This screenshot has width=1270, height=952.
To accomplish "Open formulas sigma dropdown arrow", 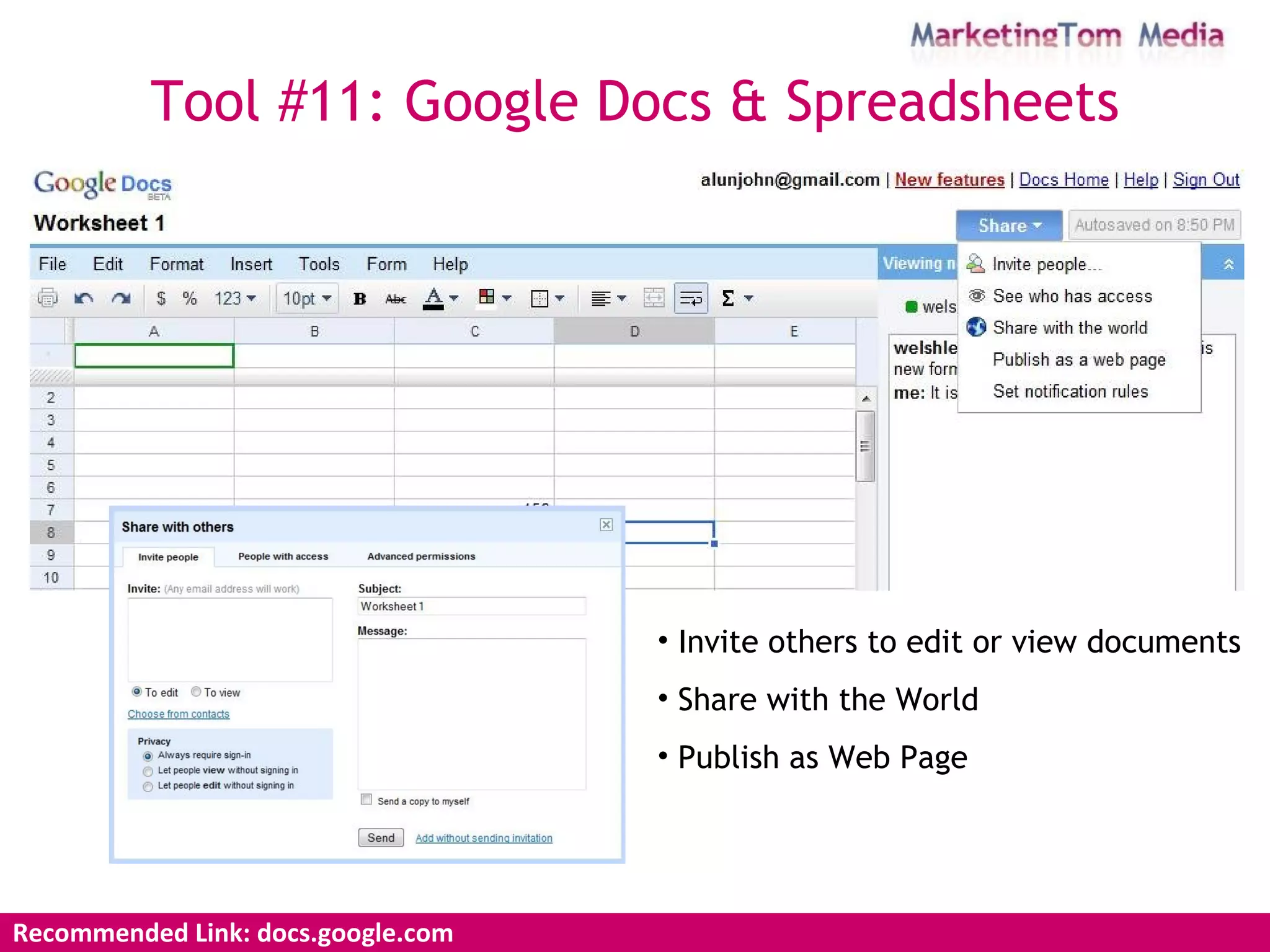I will click(x=748, y=298).
